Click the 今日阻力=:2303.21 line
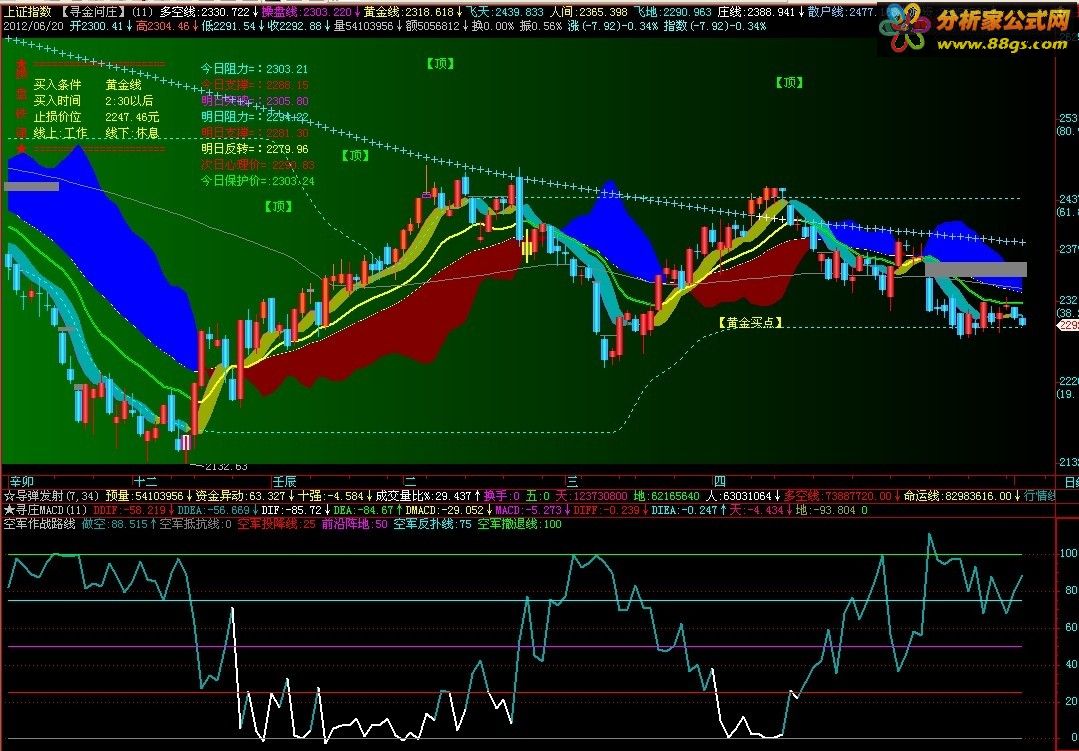 (x=254, y=69)
